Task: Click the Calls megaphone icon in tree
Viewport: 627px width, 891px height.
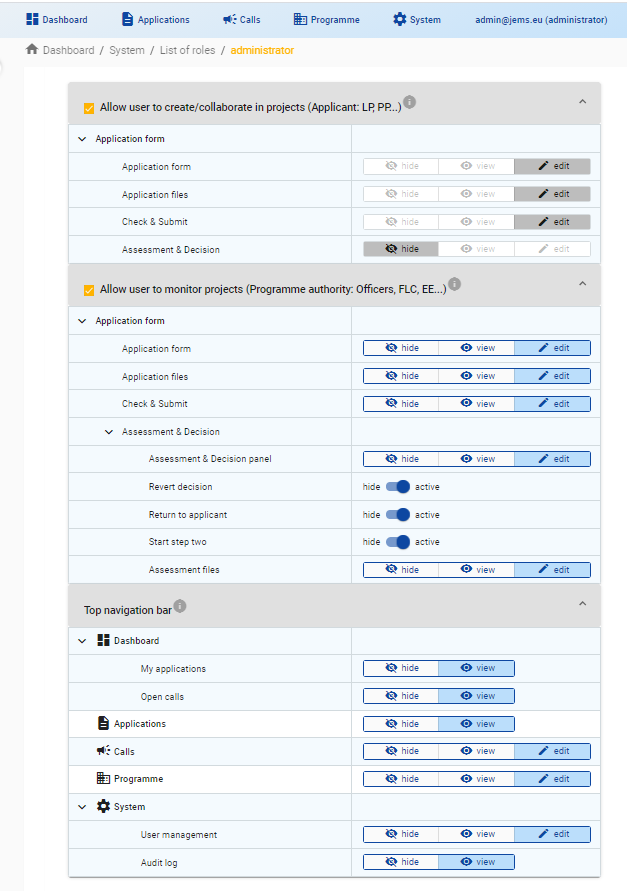Action: [103, 751]
